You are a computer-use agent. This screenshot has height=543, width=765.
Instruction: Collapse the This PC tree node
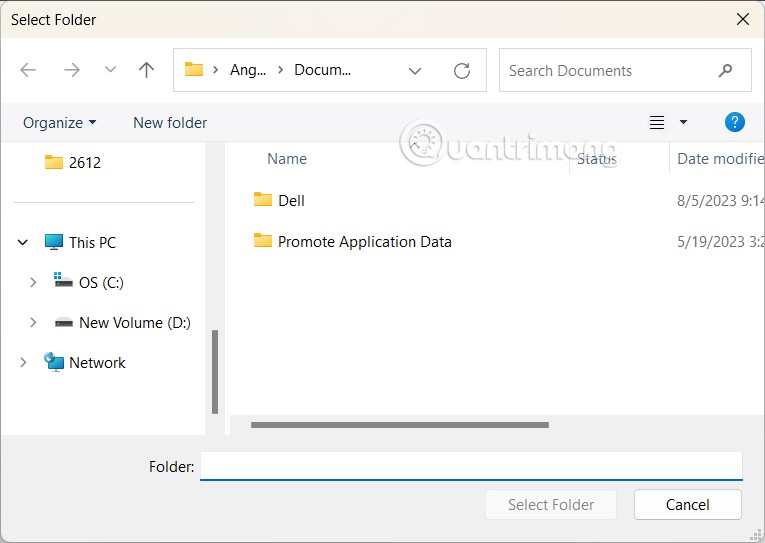[x=23, y=242]
